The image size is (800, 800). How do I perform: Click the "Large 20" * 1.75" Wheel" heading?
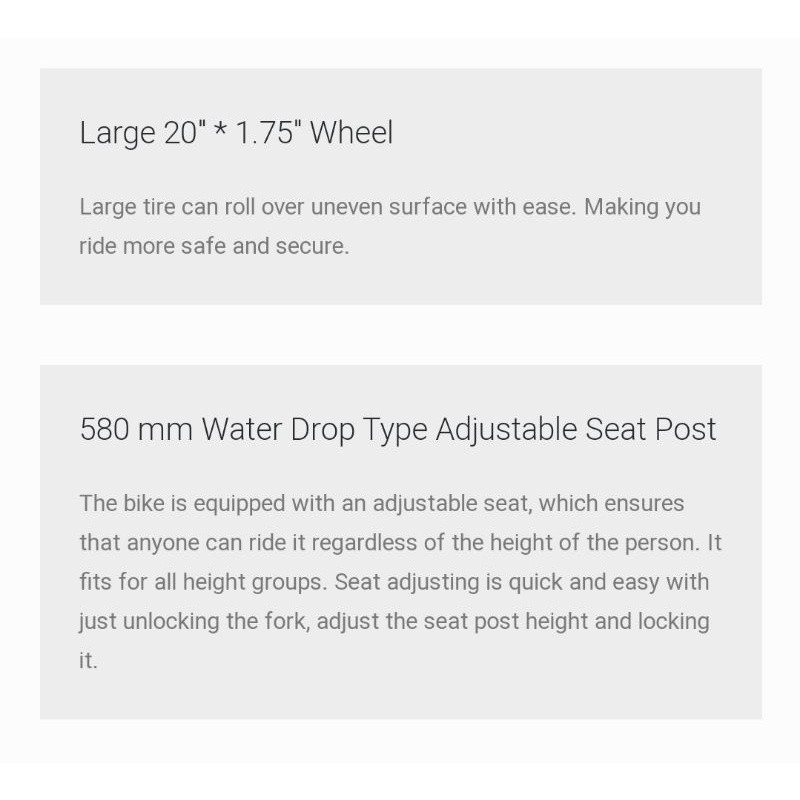point(236,133)
